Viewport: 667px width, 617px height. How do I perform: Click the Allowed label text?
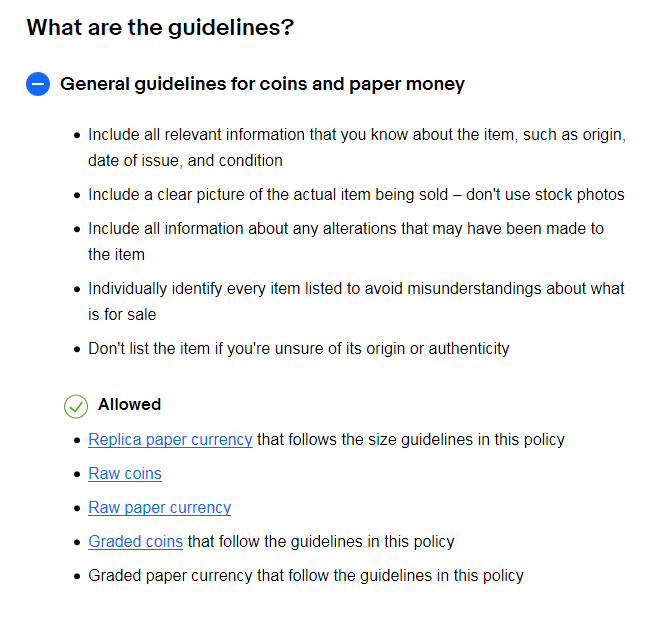[x=129, y=404]
